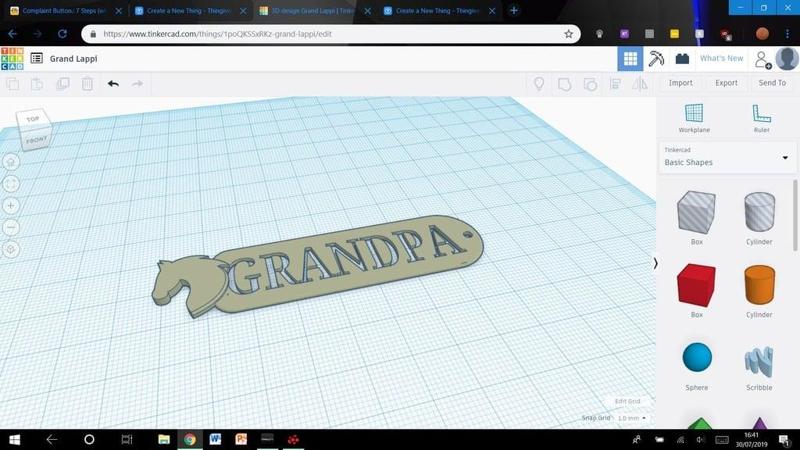The image size is (800, 450).
Task: Open the Blocks pickaxe mode
Action: click(x=656, y=59)
